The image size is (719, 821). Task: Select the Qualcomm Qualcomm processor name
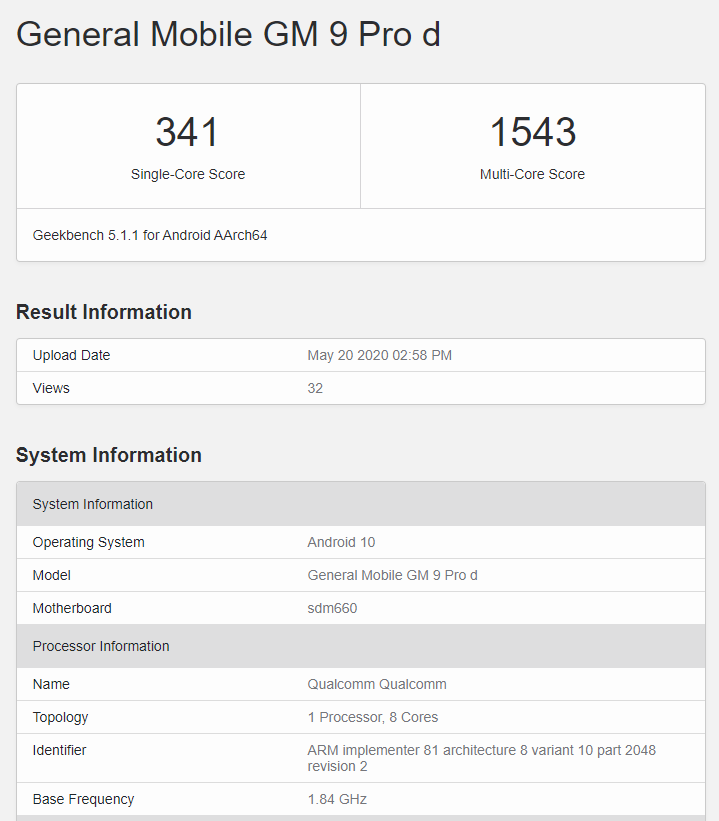pos(377,684)
